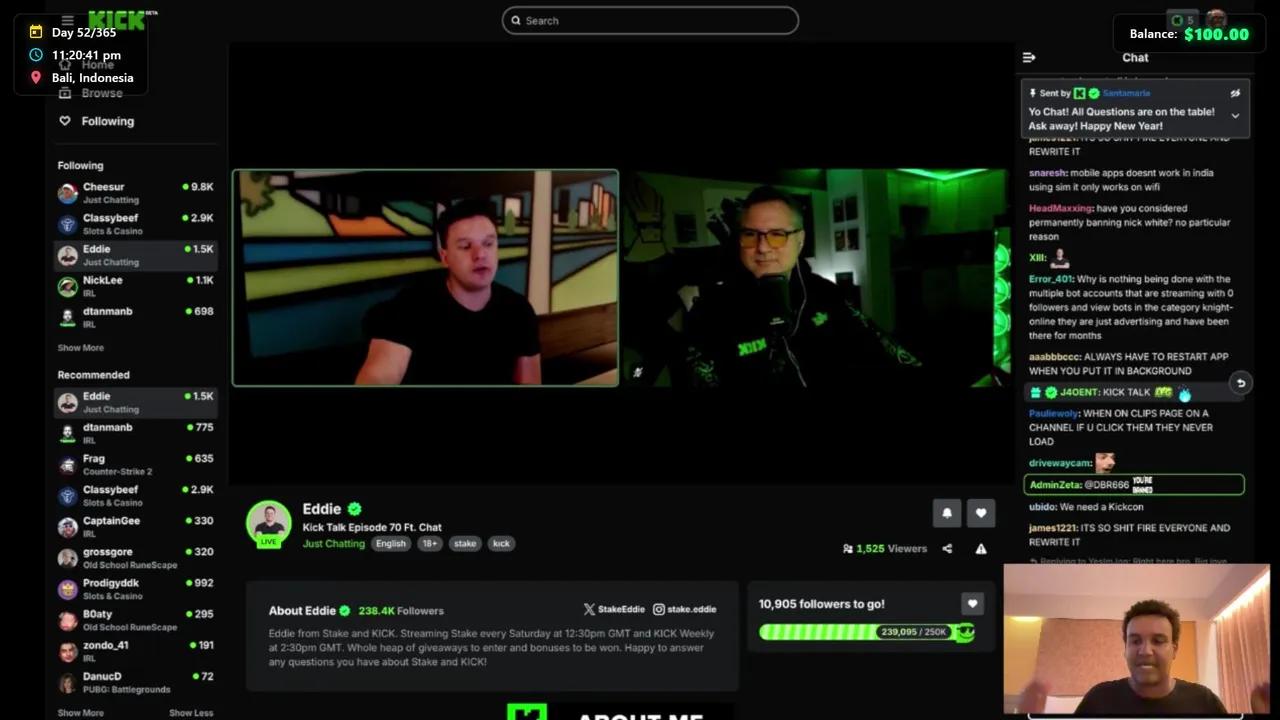
Task: Click the viewers count icon
Action: (848, 549)
